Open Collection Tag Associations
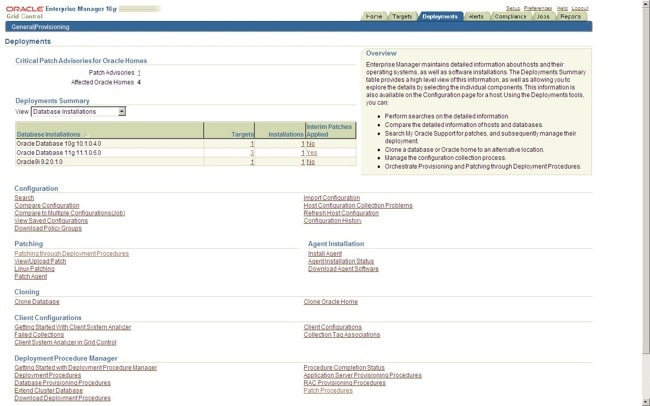 342,334
